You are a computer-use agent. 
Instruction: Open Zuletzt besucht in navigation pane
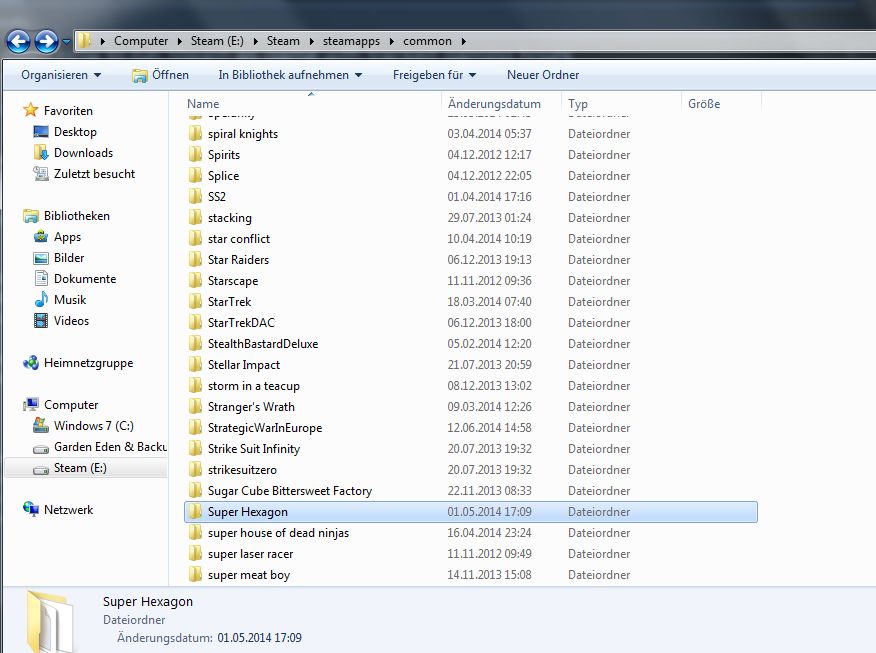click(94, 174)
